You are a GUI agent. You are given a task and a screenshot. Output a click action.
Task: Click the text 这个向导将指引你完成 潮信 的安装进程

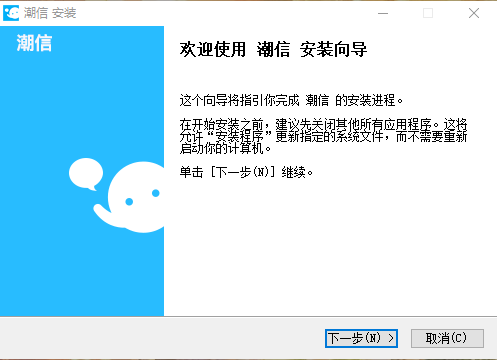(x=291, y=100)
